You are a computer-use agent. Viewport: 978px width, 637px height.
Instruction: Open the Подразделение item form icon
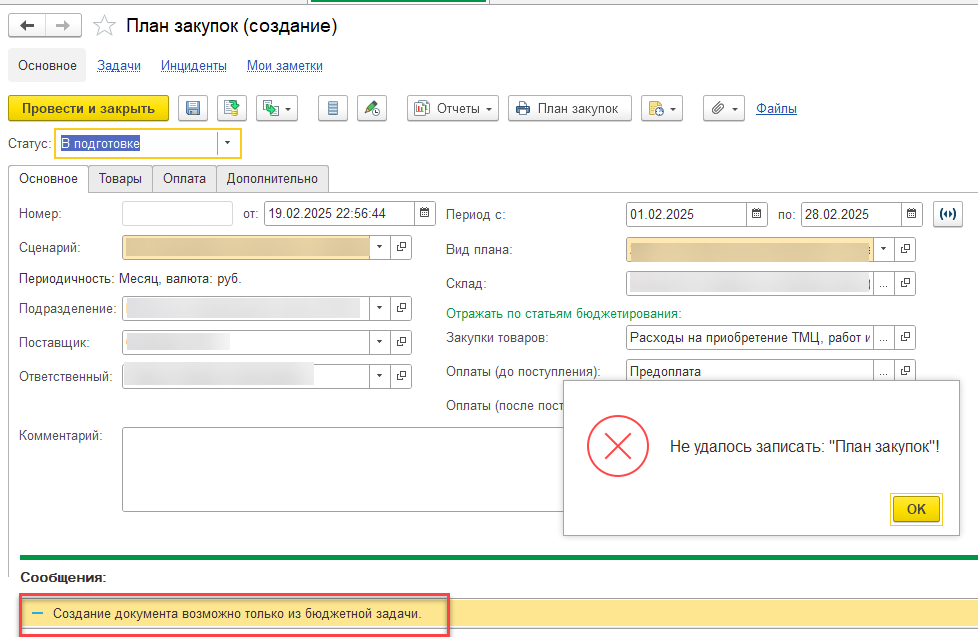[x=401, y=308]
